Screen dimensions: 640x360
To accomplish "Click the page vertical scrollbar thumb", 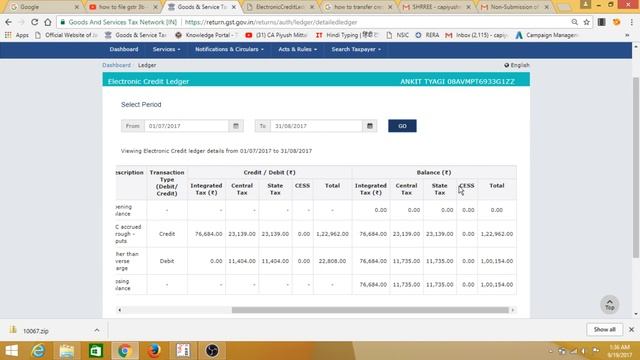I will coord(636,167).
